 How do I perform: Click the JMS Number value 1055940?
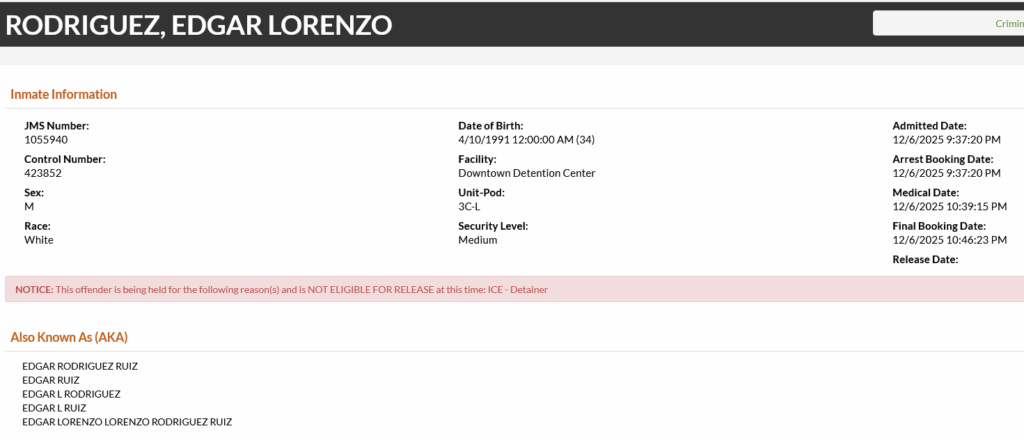pyautogui.click(x=46, y=140)
